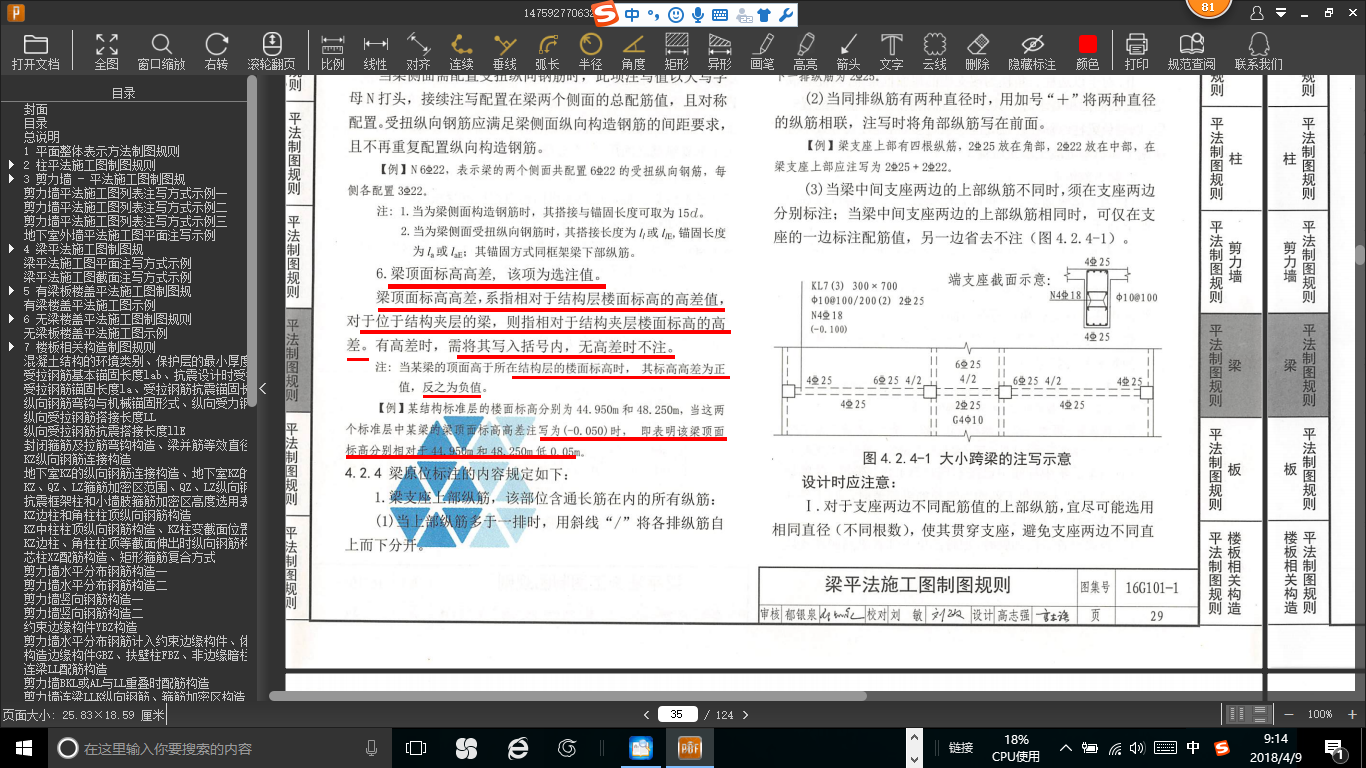Select the 弧长 arc length tool

[x=547, y=51]
